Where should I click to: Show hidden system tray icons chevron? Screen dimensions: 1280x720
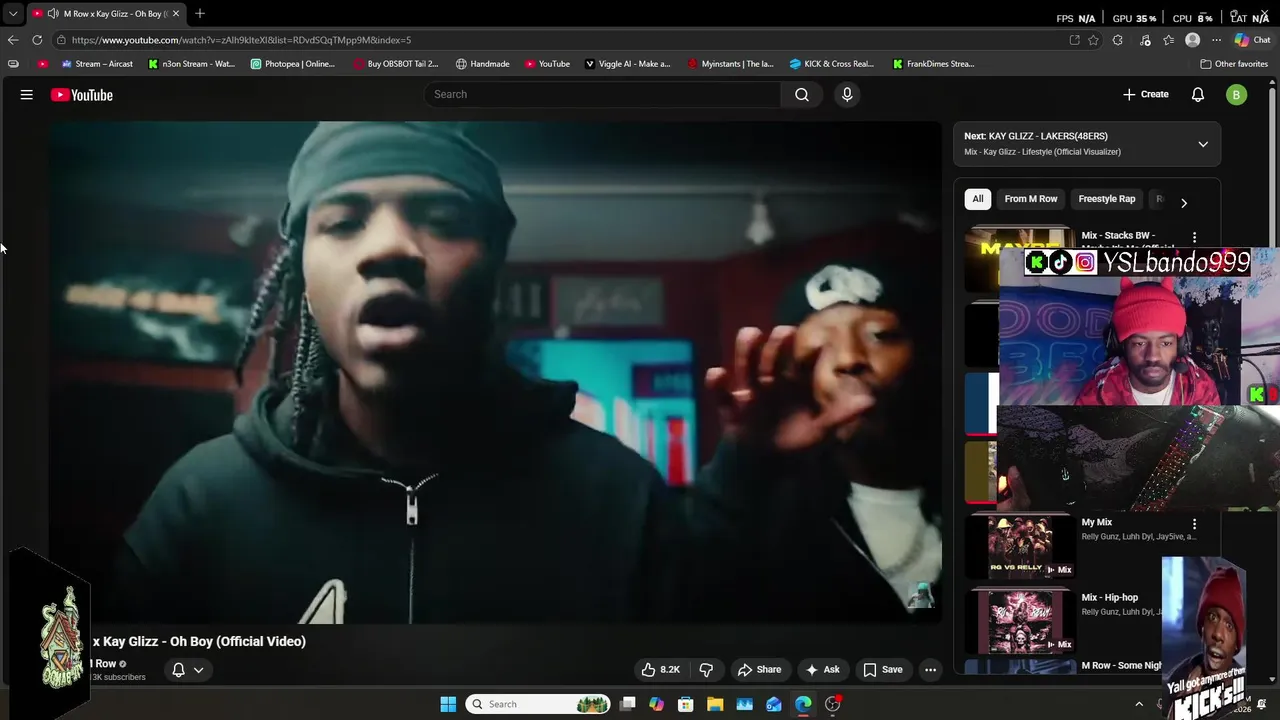pyautogui.click(x=1139, y=704)
